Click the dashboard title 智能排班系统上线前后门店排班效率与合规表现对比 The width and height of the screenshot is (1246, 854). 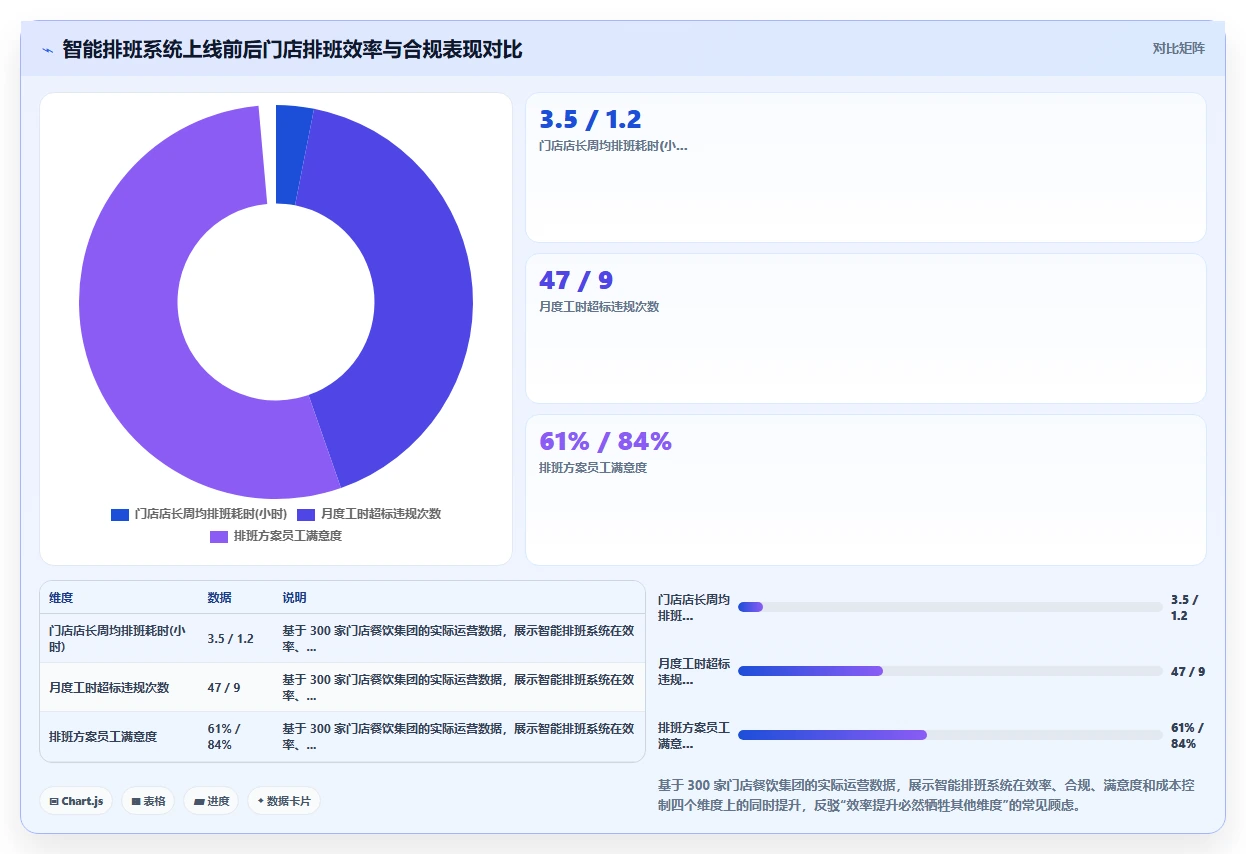(x=292, y=49)
